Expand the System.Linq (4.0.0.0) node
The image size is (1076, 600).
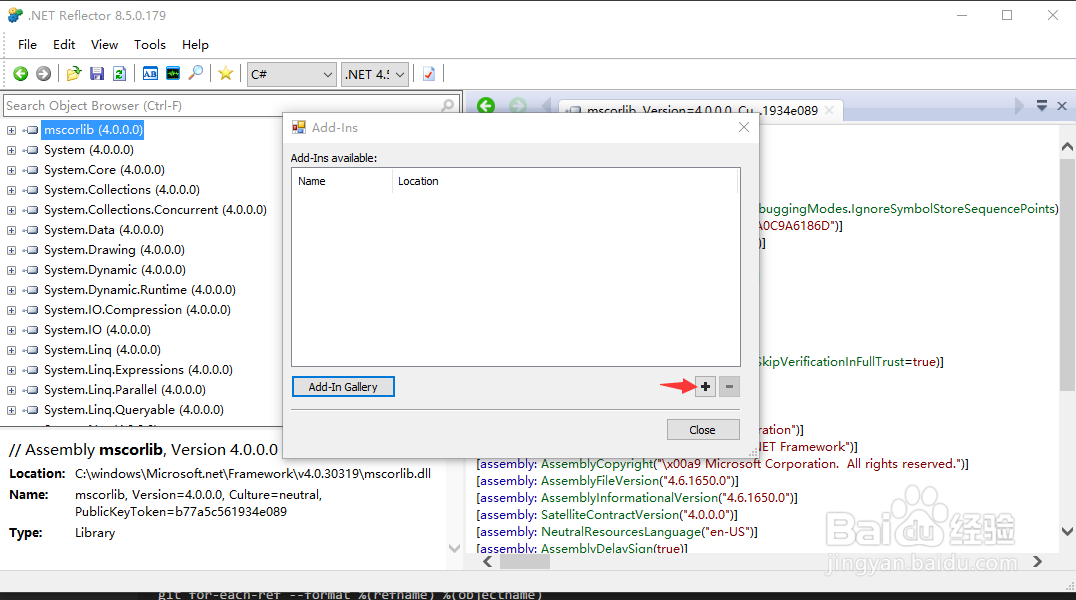click(x=12, y=349)
